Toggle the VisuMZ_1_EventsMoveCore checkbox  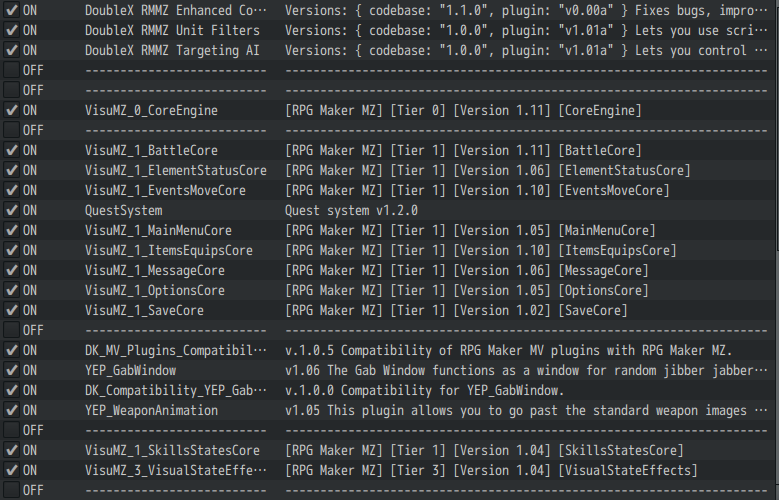(11, 190)
